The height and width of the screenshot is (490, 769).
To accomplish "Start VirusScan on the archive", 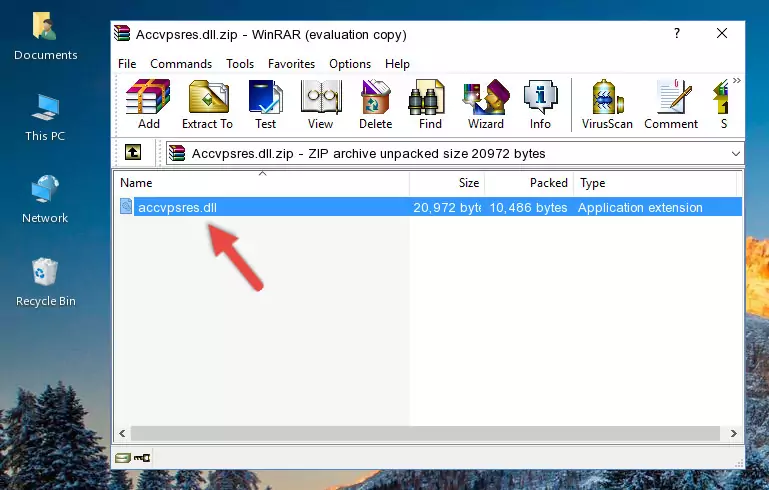I will [x=607, y=104].
